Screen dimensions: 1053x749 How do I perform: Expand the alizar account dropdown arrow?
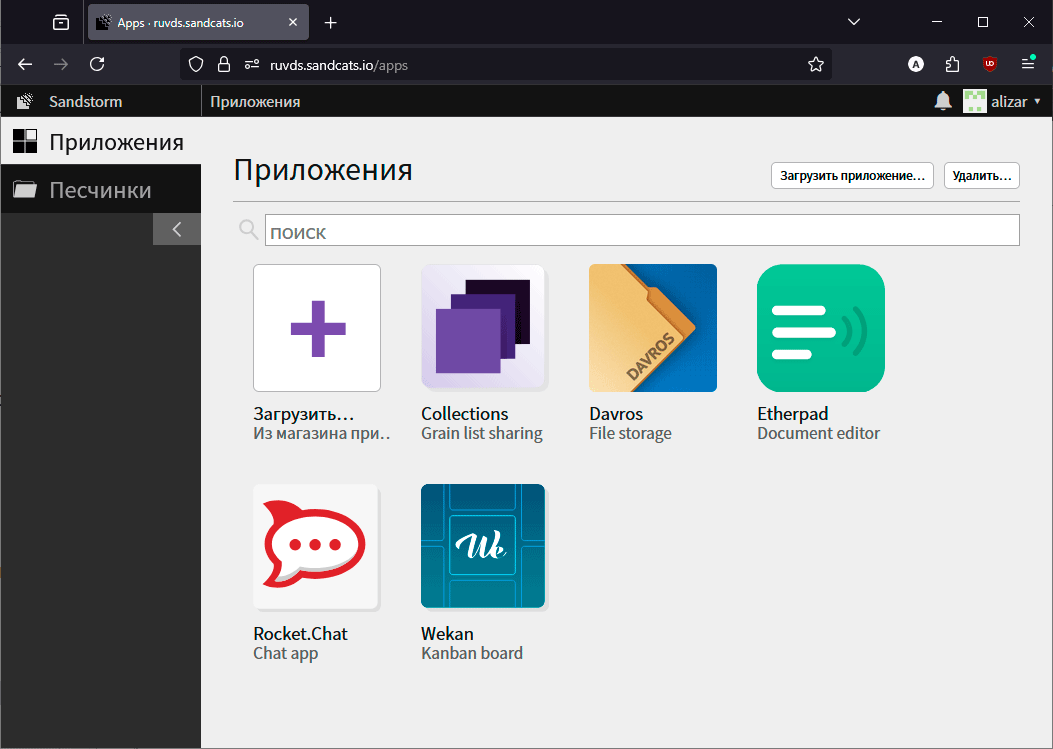(1038, 101)
